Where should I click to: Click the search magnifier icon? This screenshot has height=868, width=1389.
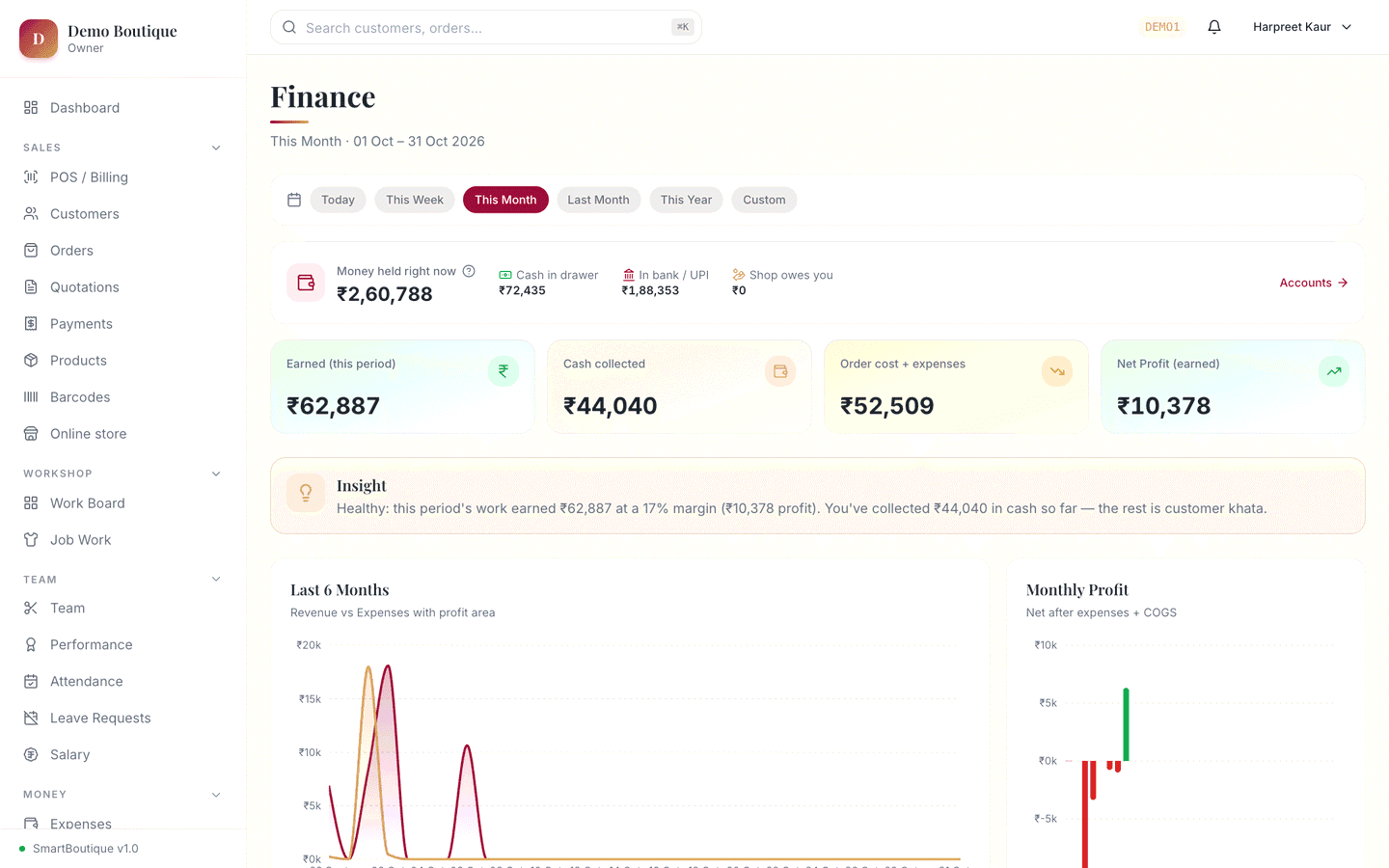(289, 27)
